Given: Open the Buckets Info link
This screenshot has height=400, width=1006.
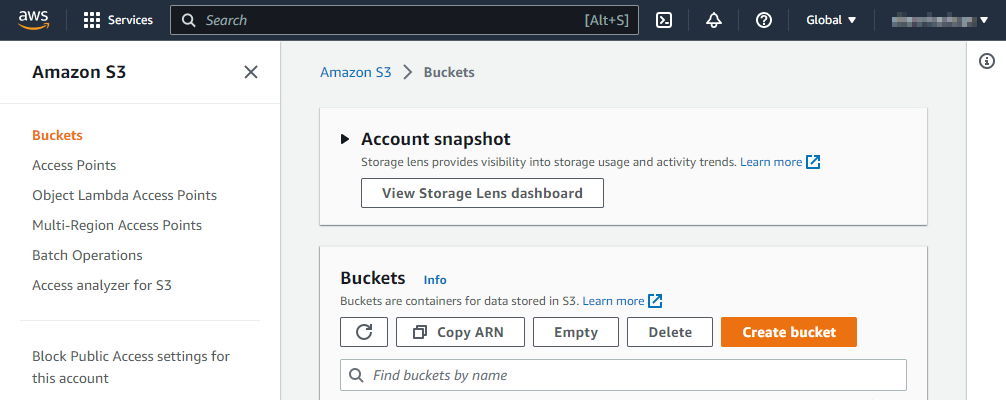Looking at the screenshot, I should click(435, 280).
